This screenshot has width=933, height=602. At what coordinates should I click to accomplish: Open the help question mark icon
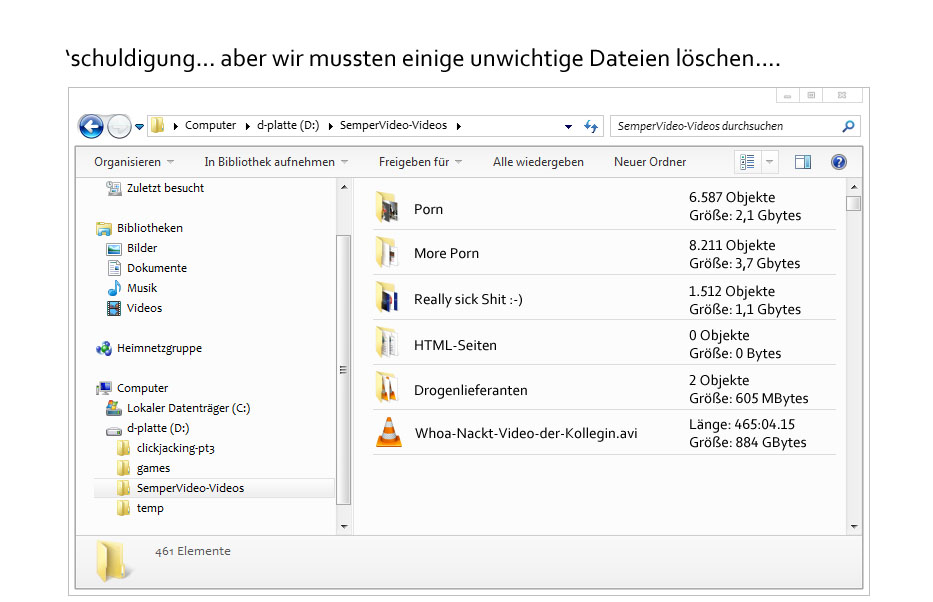839,162
